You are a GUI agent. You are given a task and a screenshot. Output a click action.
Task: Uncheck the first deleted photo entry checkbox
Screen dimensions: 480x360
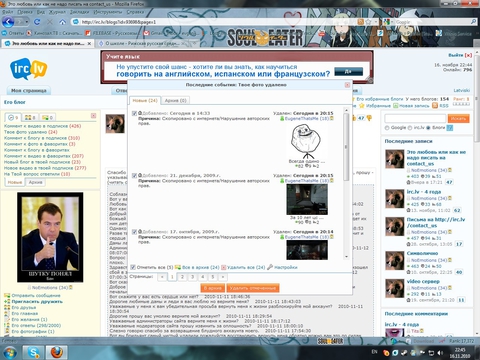pyautogui.click(x=134, y=113)
